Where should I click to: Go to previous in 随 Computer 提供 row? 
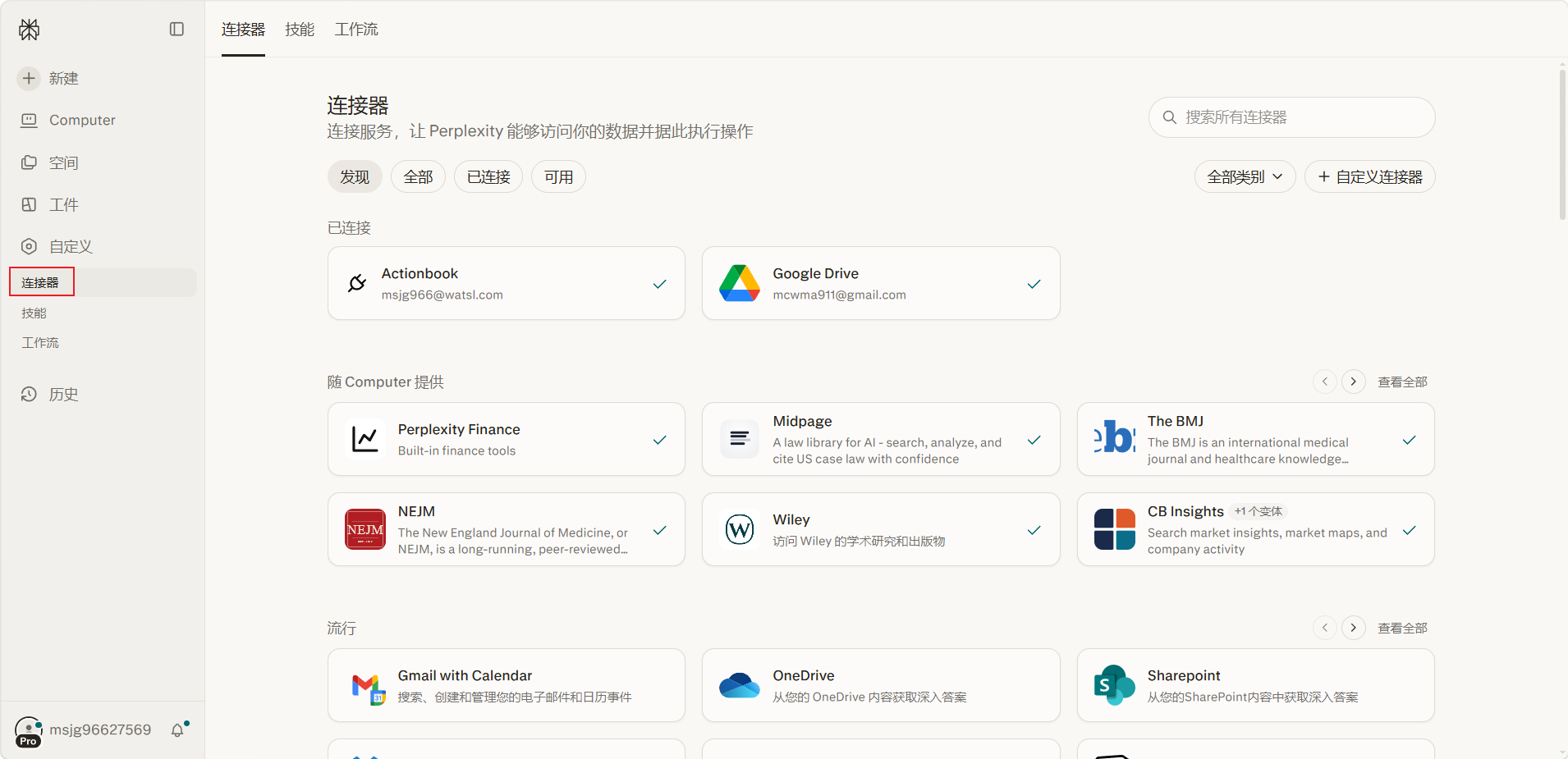(1325, 382)
